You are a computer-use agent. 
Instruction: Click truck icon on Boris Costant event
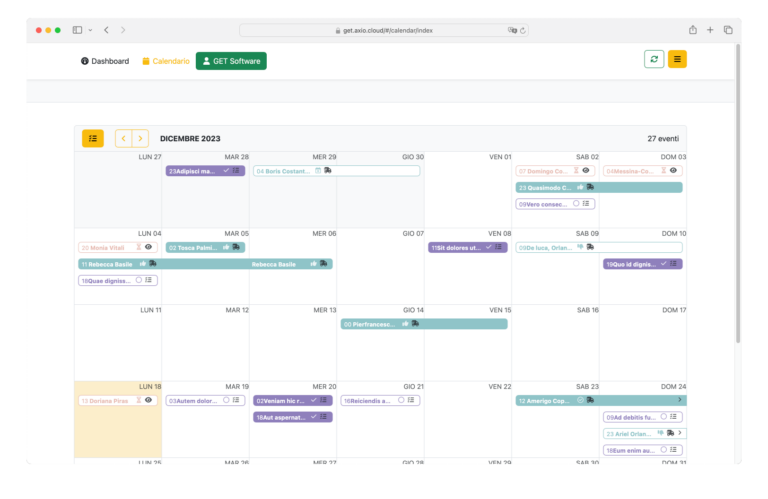pos(327,171)
